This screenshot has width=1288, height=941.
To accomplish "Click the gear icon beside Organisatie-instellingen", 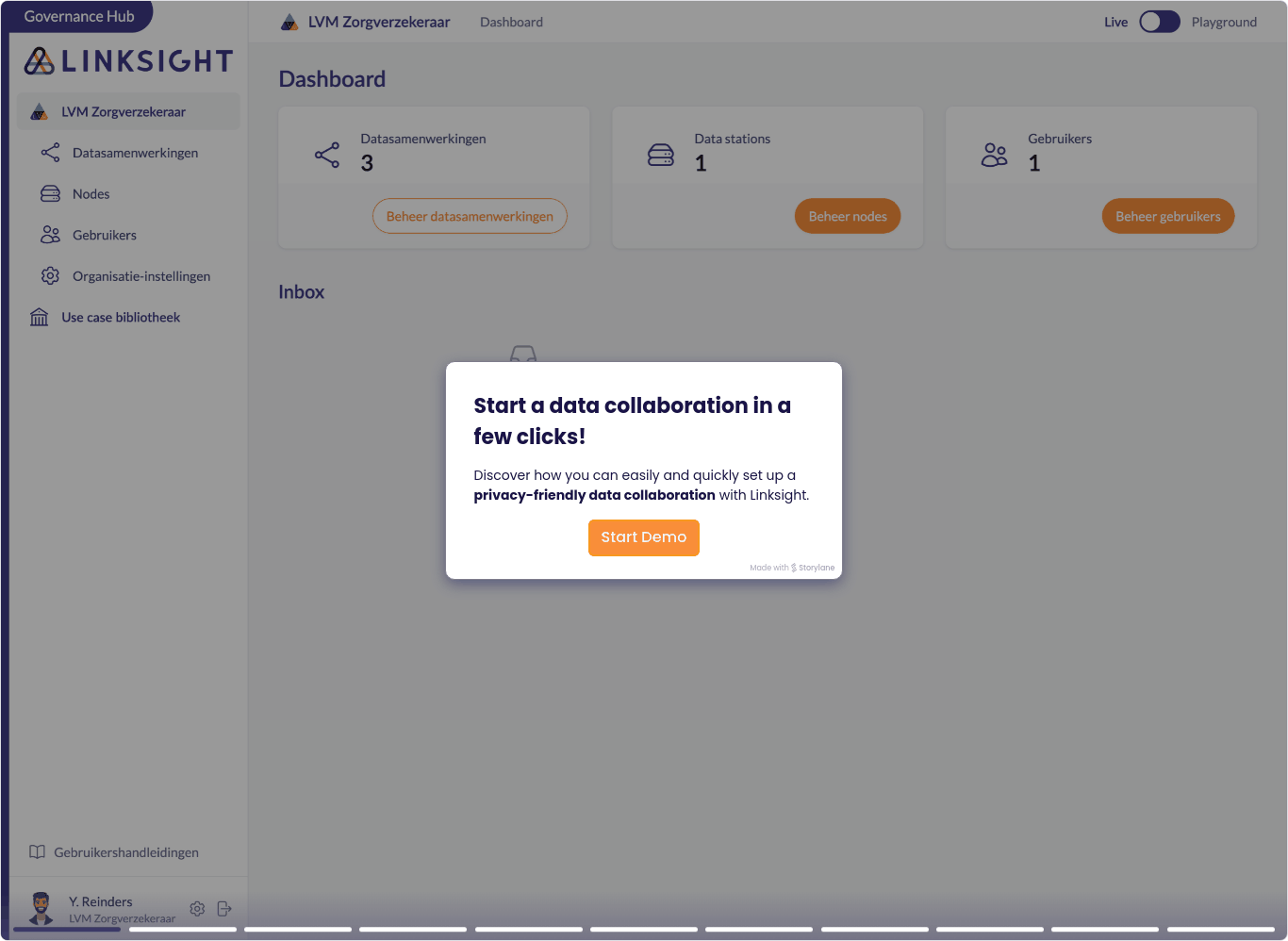I will 50,276.
